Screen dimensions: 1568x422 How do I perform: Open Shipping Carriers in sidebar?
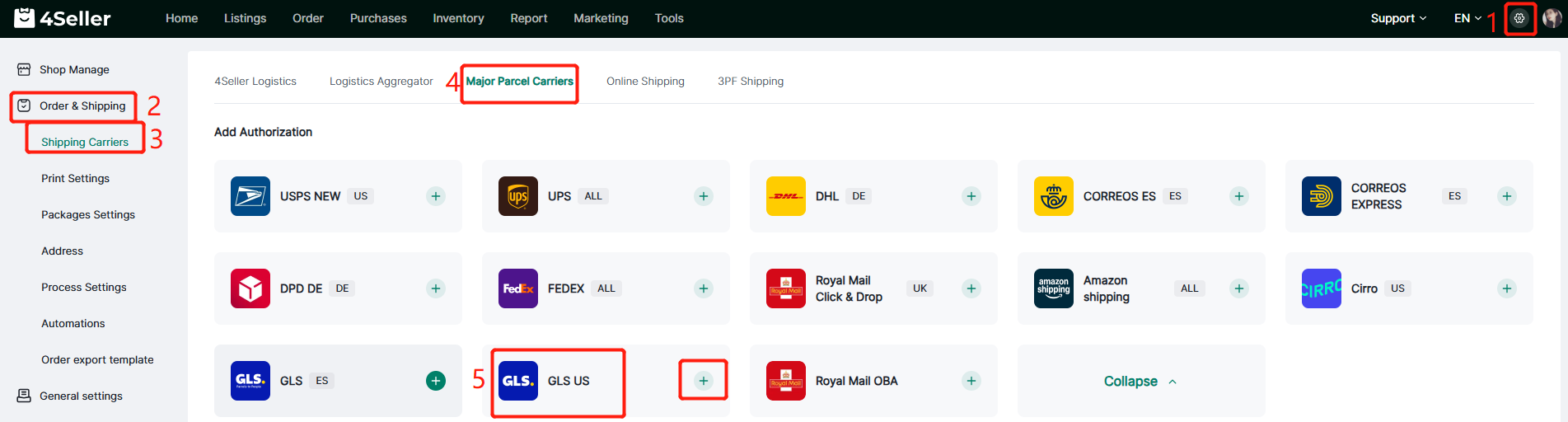[85, 142]
